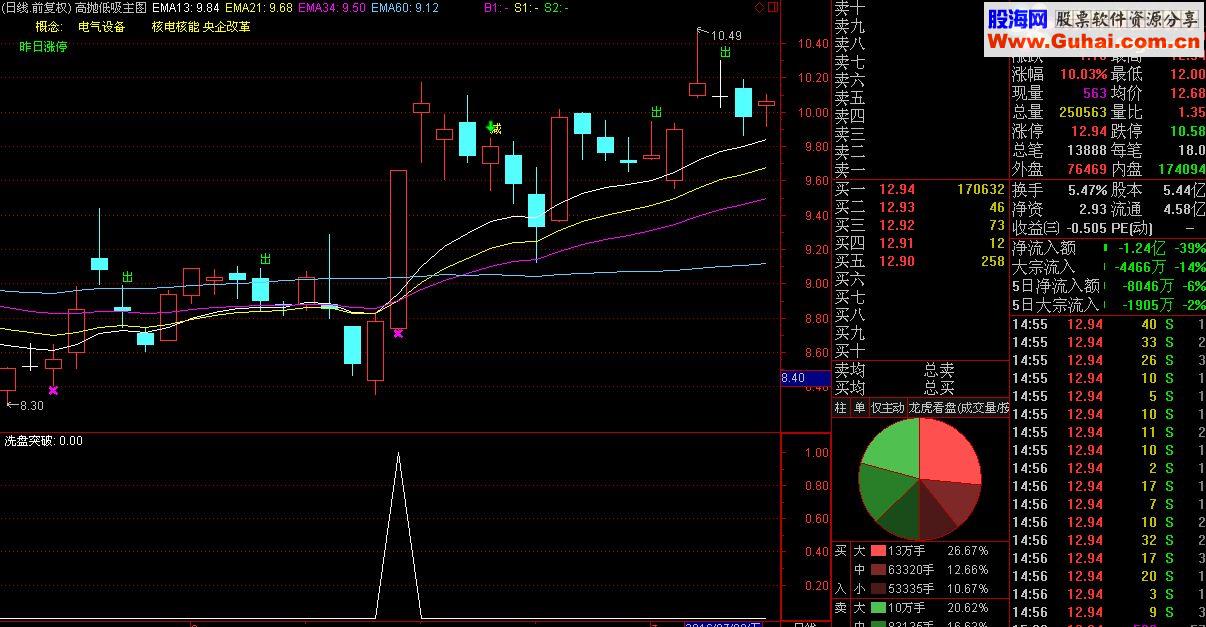Click the 总买 total buy label

(x=939, y=388)
